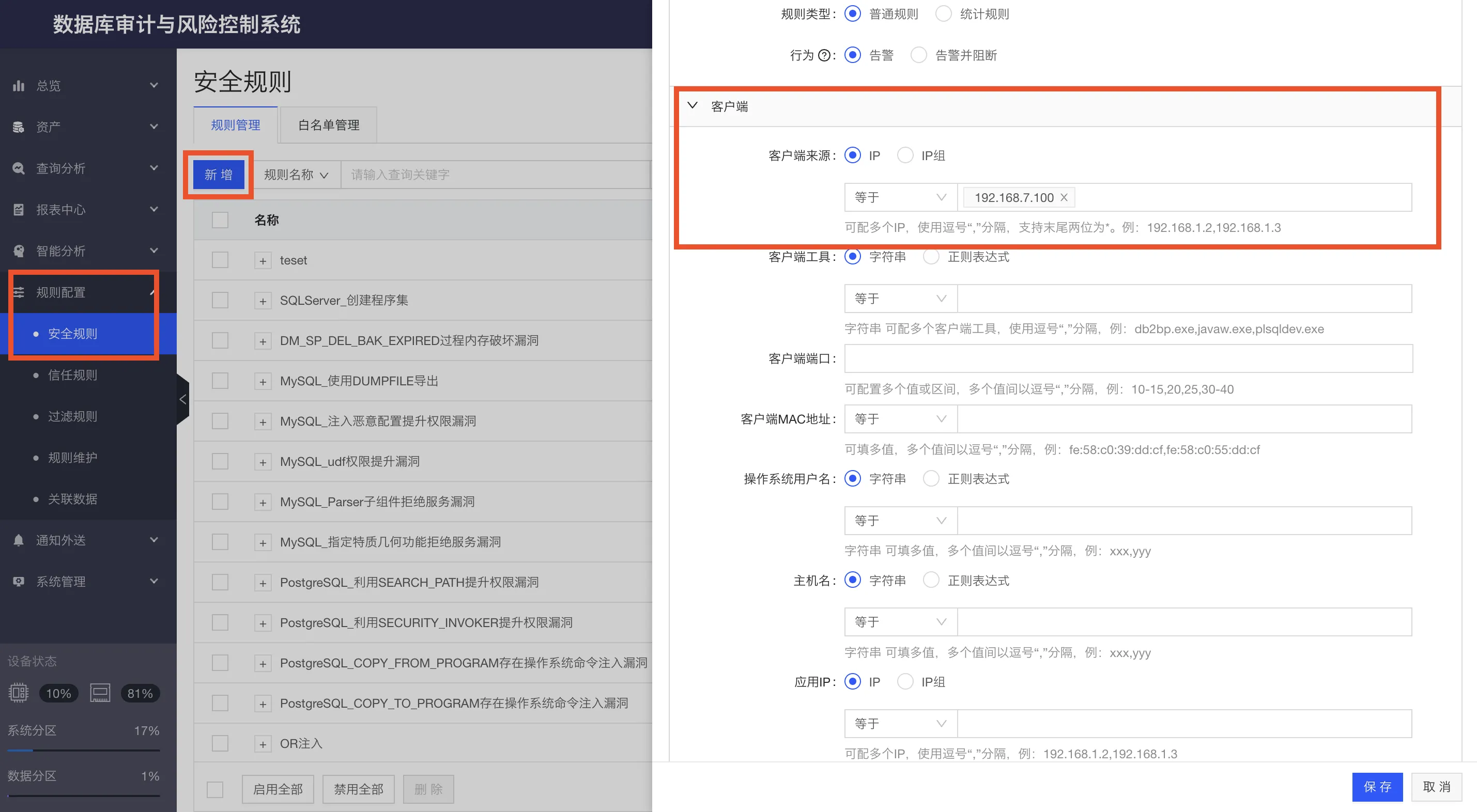Viewport: 1477px width, 812px height.
Task: Open 智能分析 smart analysis sidebar icon
Action: click(x=19, y=251)
